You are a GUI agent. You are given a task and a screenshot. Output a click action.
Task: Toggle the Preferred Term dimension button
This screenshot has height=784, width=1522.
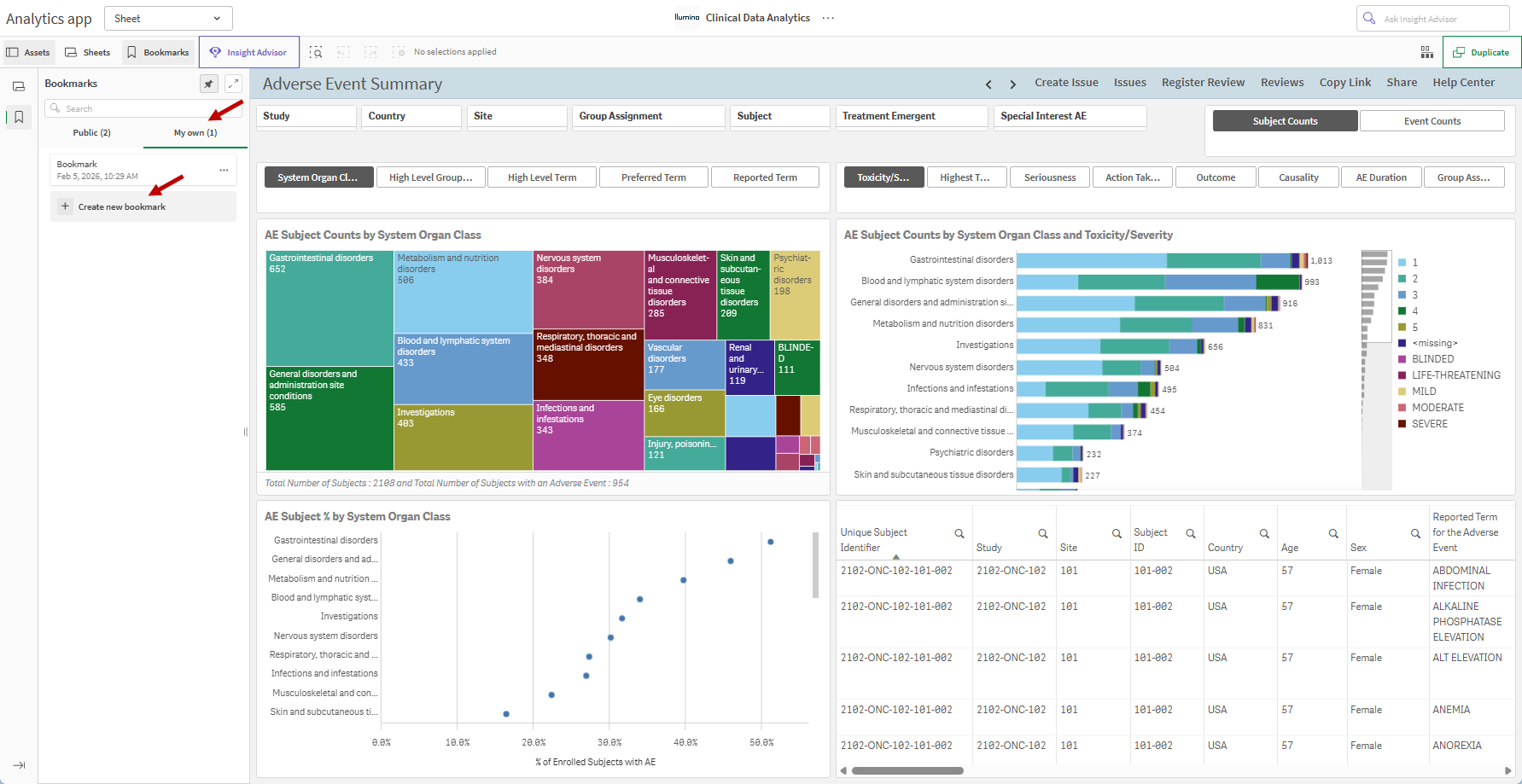tap(653, 177)
